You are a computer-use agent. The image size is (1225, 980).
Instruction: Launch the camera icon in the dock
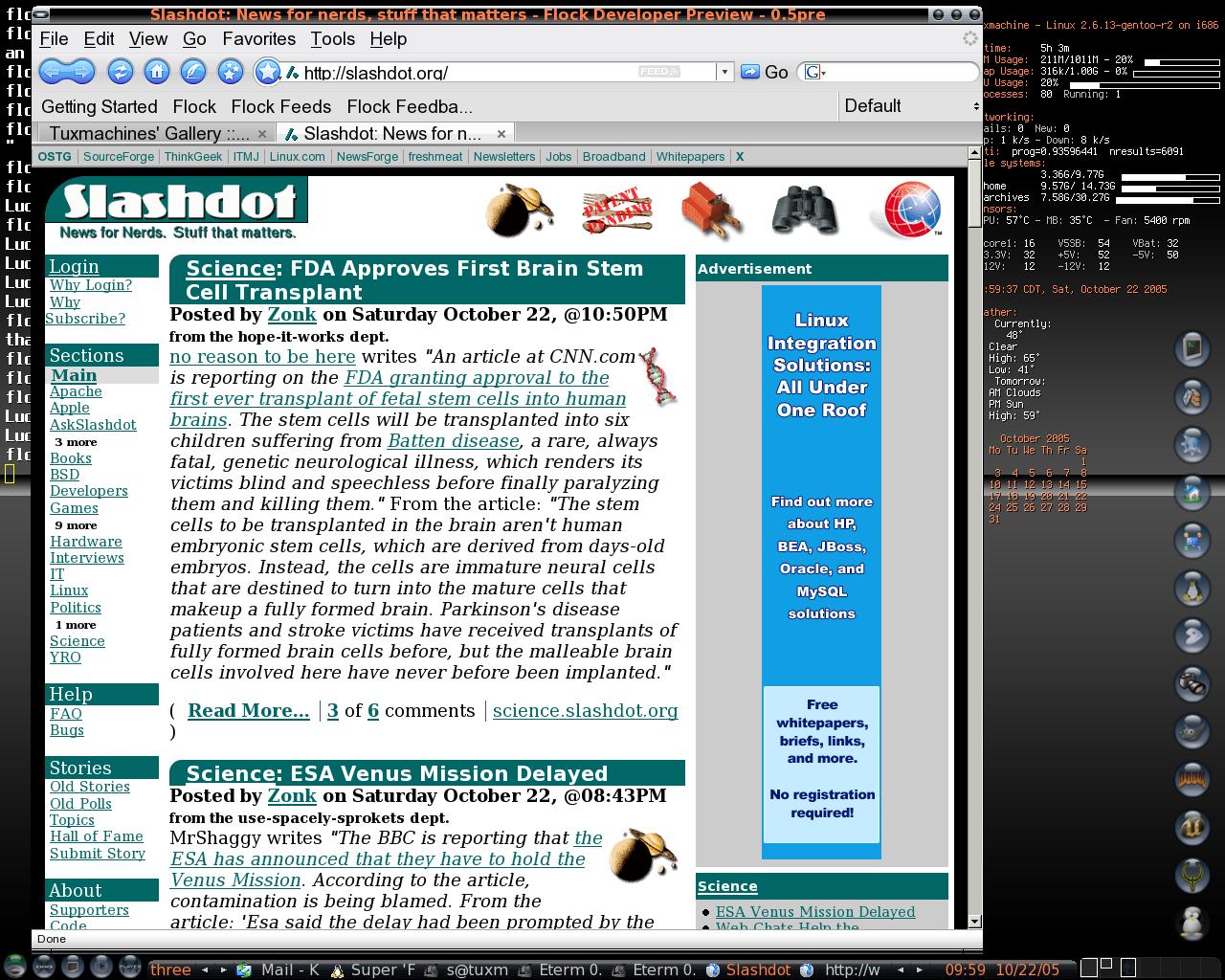pos(1192,683)
